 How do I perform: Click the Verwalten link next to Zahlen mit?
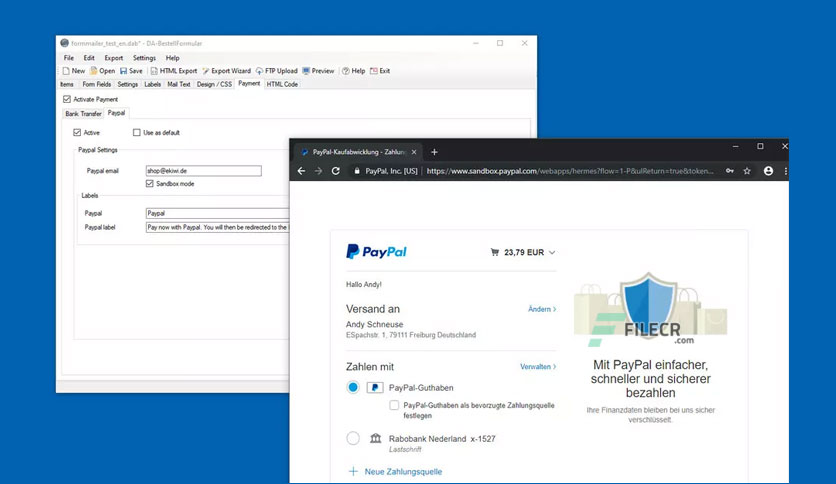(538, 367)
